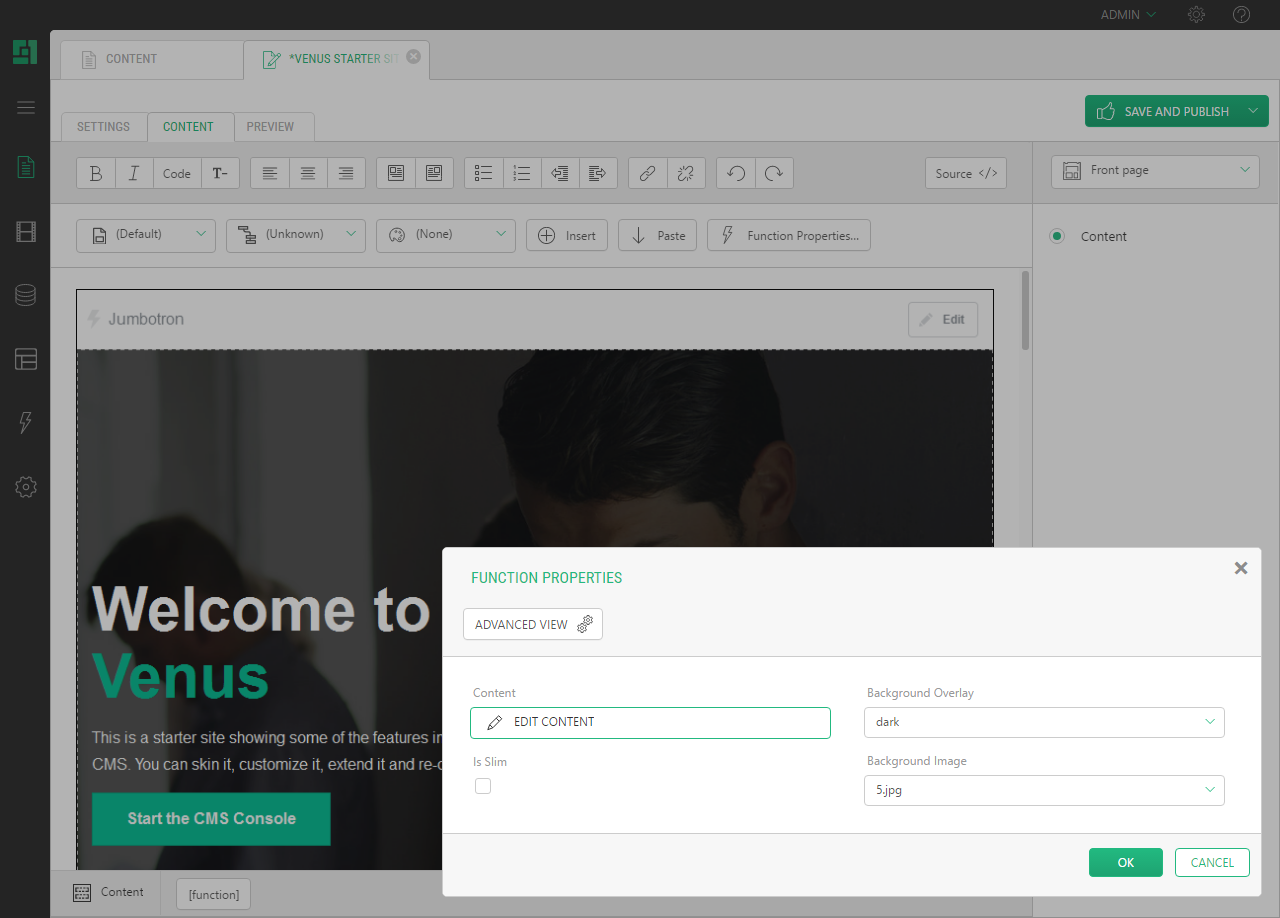
Task: Undo the last edit
Action: [736, 173]
